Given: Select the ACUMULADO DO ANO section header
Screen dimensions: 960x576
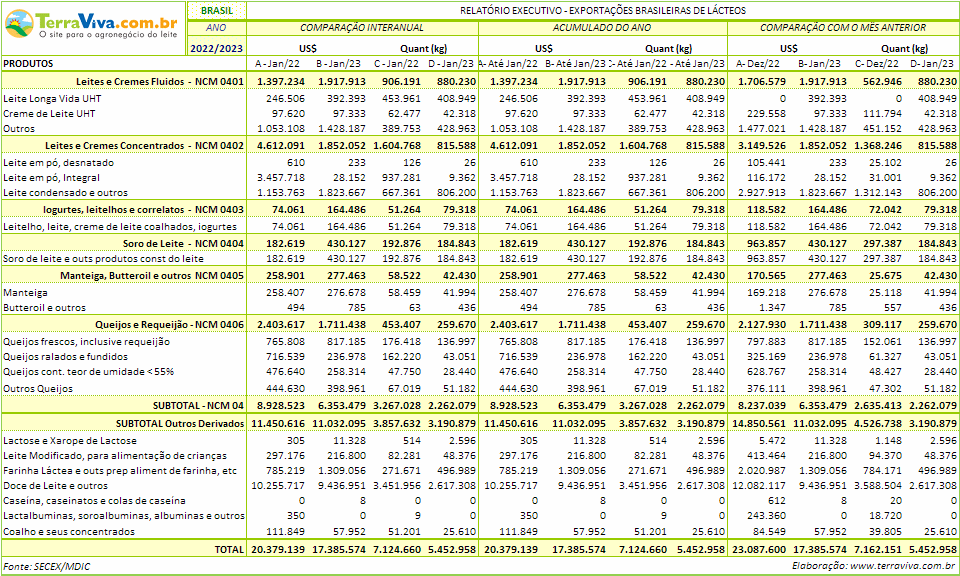Looking at the screenshot, I should point(602,28).
